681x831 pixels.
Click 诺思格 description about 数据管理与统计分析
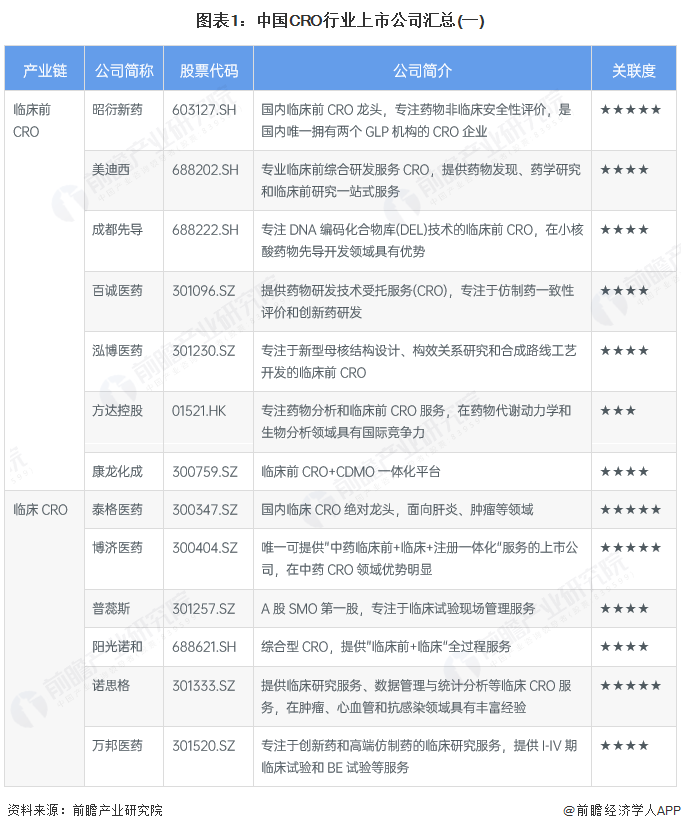tap(416, 696)
